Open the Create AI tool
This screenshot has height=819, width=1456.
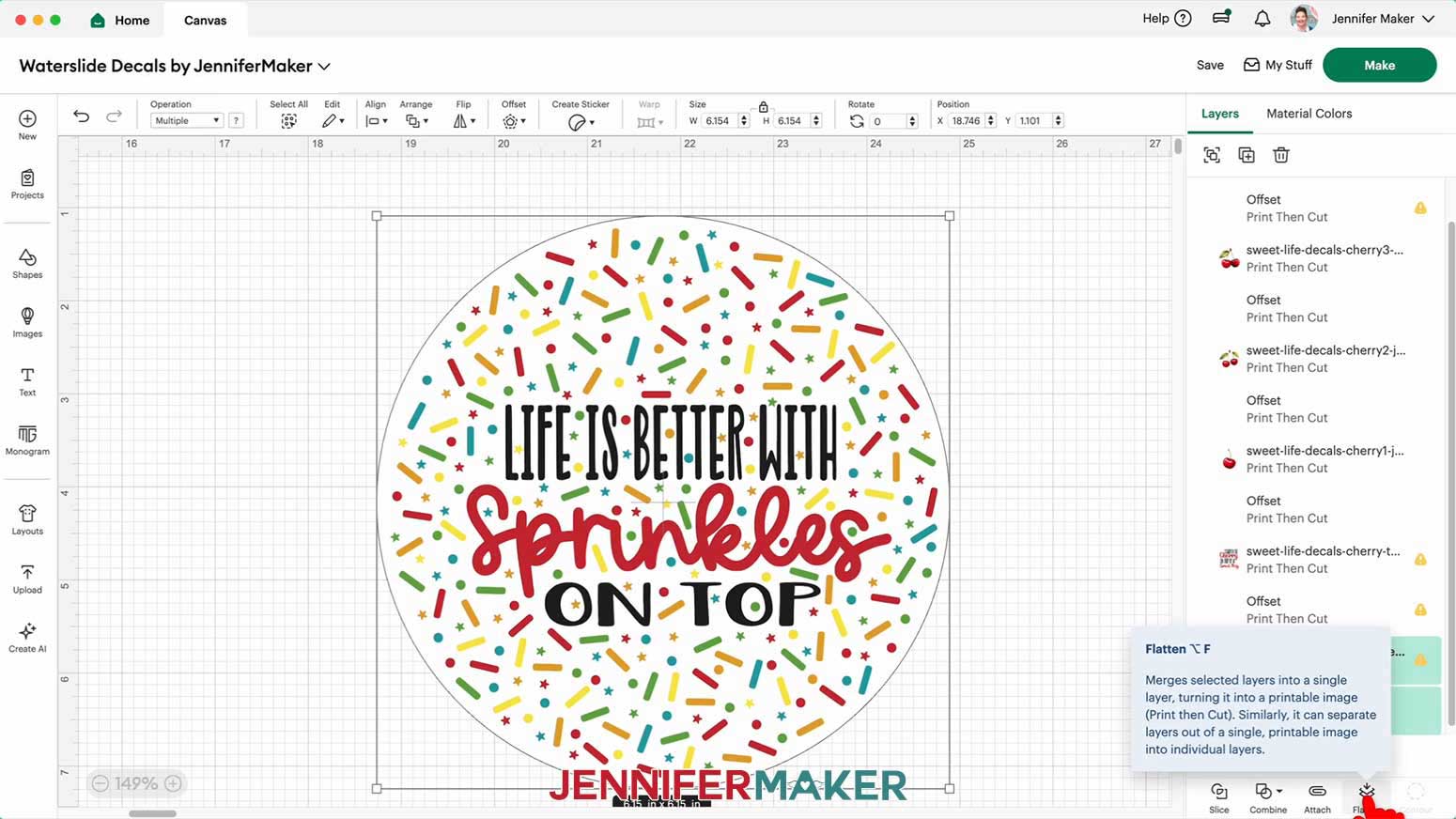27,637
